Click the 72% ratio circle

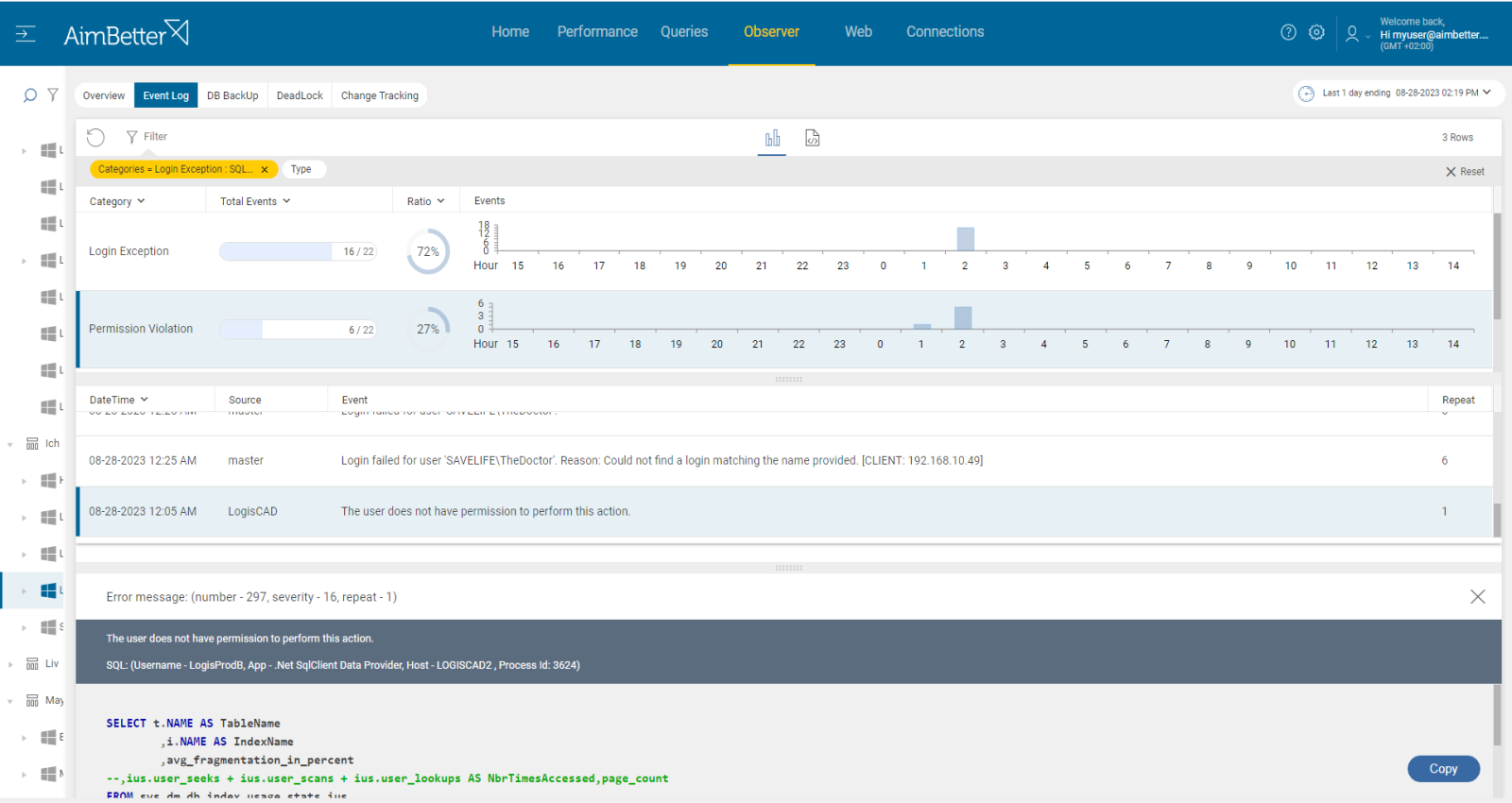pyautogui.click(x=428, y=252)
